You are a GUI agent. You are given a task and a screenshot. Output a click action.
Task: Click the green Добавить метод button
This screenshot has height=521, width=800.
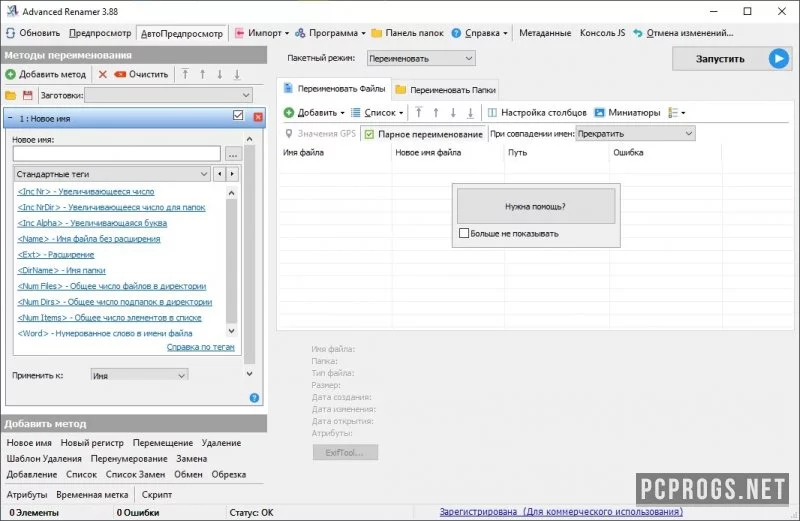click(x=46, y=75)
